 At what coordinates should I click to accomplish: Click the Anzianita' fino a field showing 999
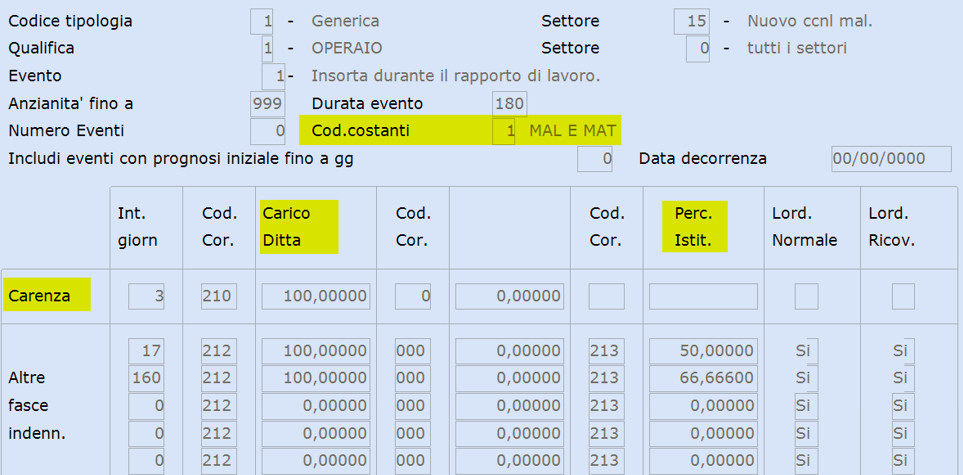coord(268,104)
